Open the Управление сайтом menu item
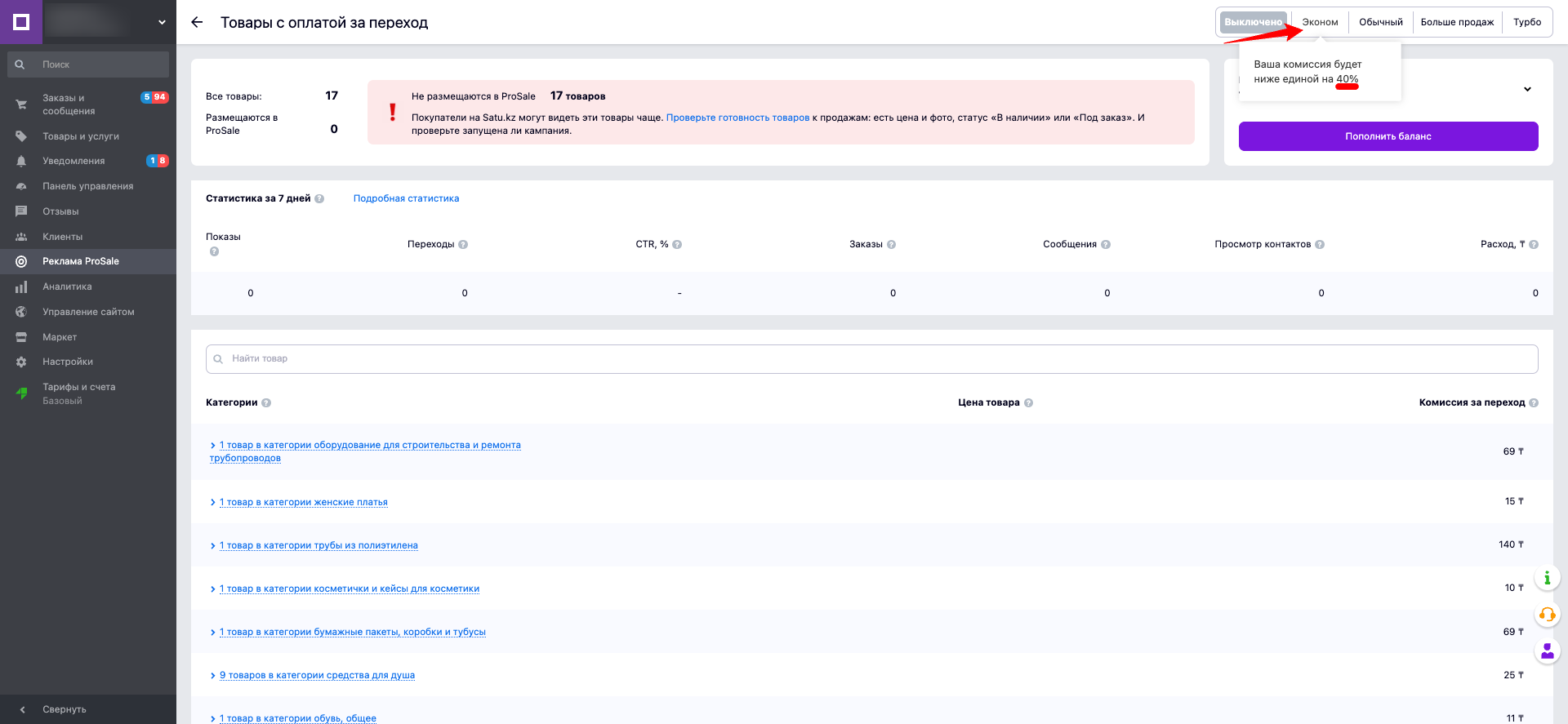This screenshot has height=724, width=1568. pos(88,312)
